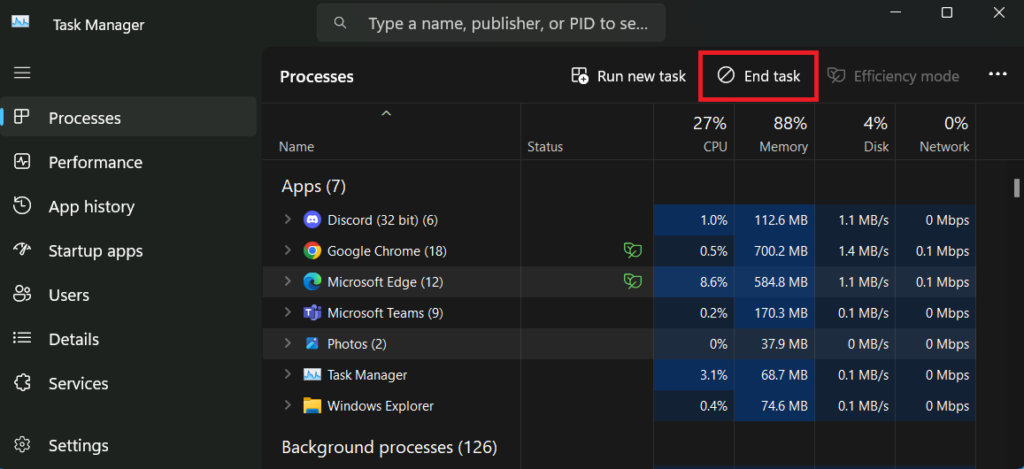Click the Run new task button

pos(628,76)
